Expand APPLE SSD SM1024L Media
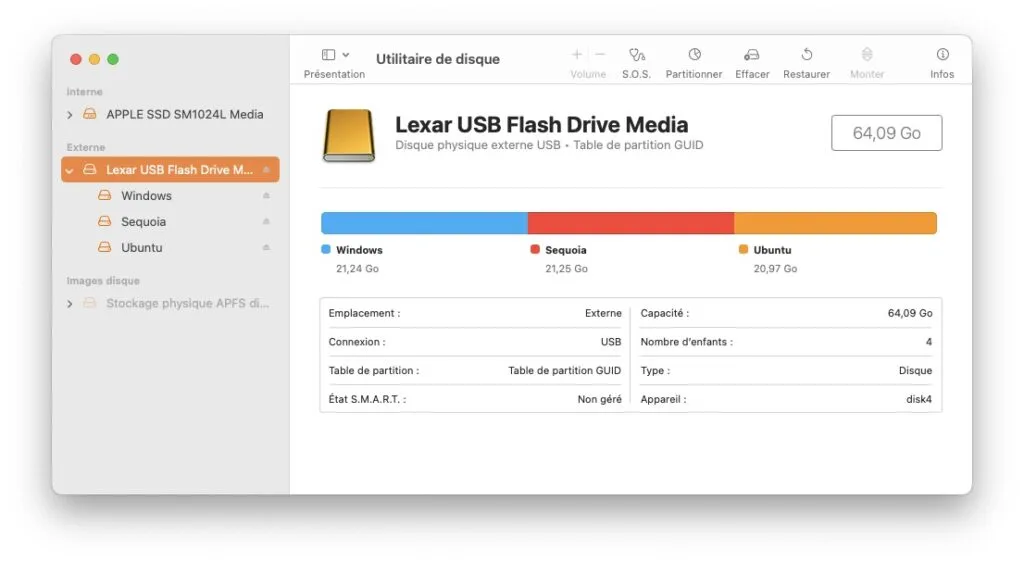Image resolution: width=1024 pixels, height=563 pixels. pyautogui.click(x=69, y=115)
